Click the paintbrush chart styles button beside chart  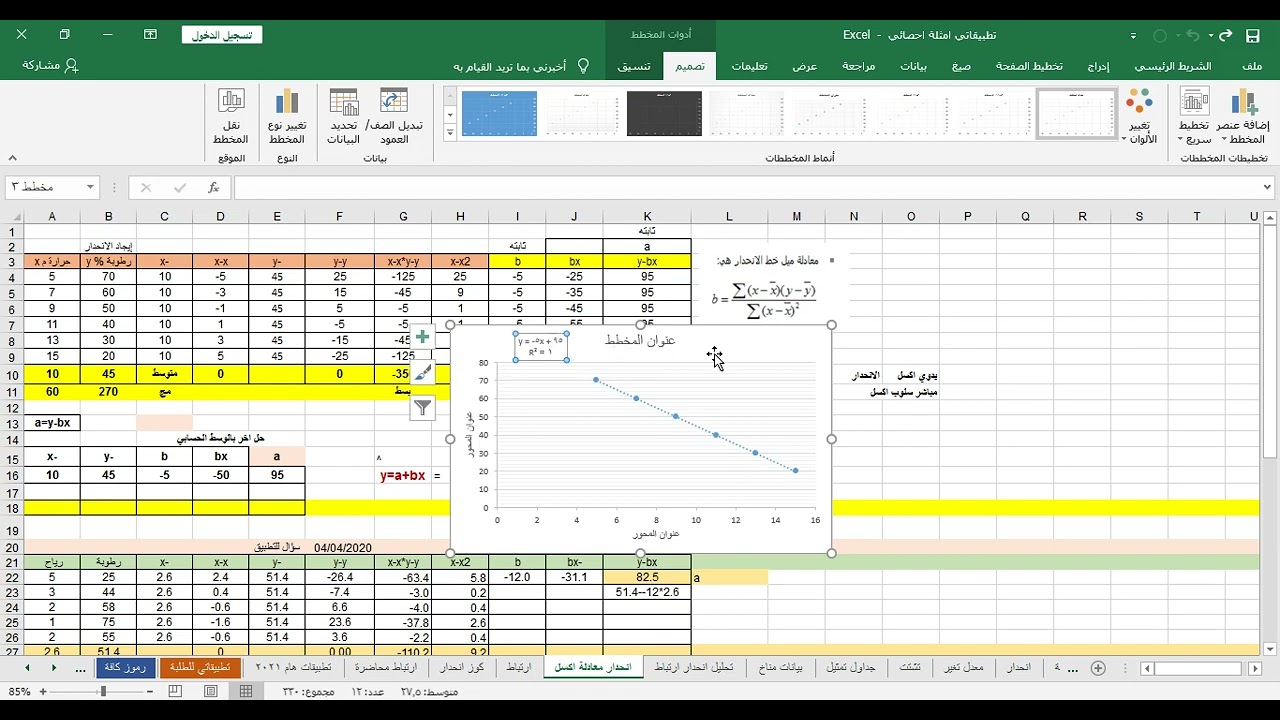pyautogui.click(x=423, y=373)
